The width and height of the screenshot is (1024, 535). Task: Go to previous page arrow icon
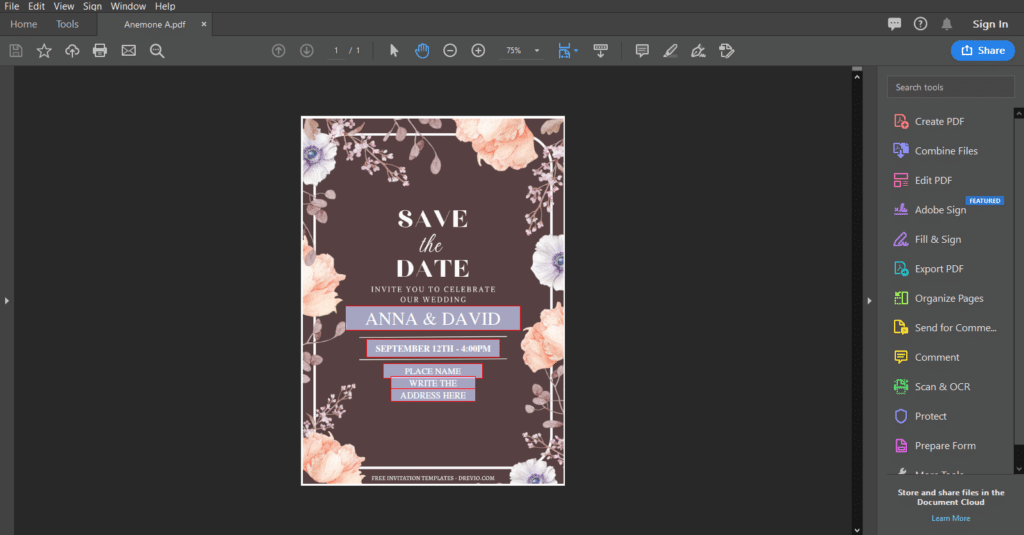click(x=278, y=50)
